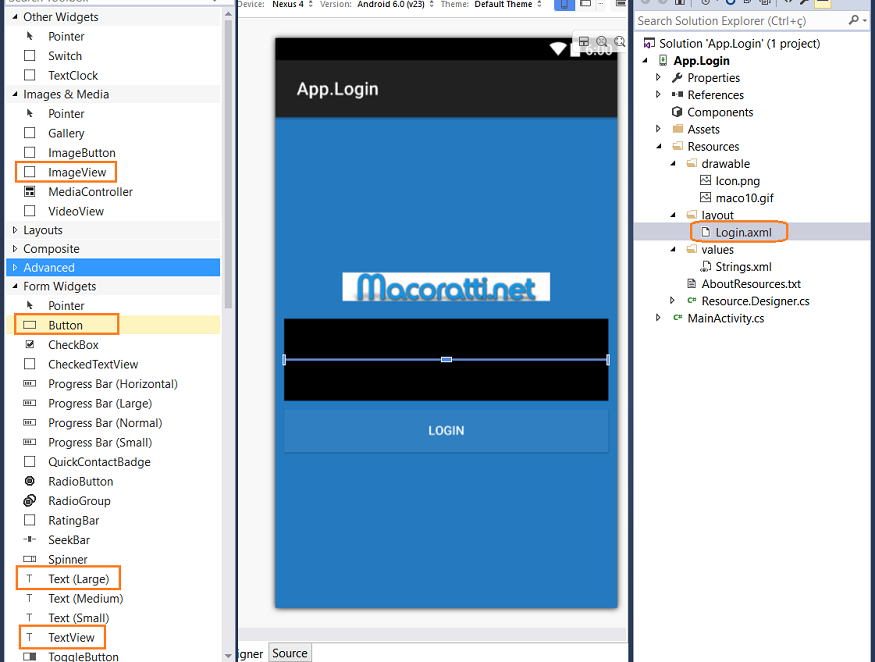The image size is (875, 662).
Task: Choose the SeekBar widget in toolbox
Action: click(x=68, y=540)
